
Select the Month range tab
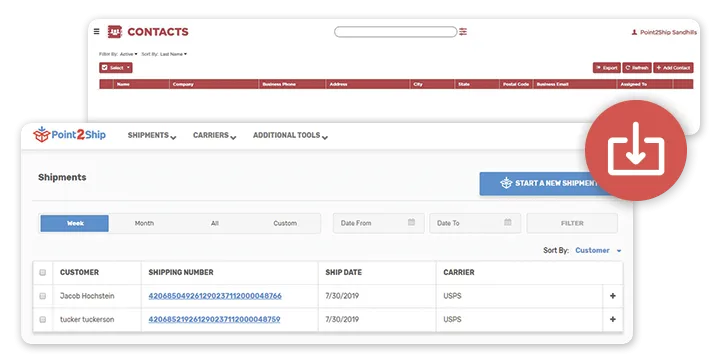(x=144, y=223)
